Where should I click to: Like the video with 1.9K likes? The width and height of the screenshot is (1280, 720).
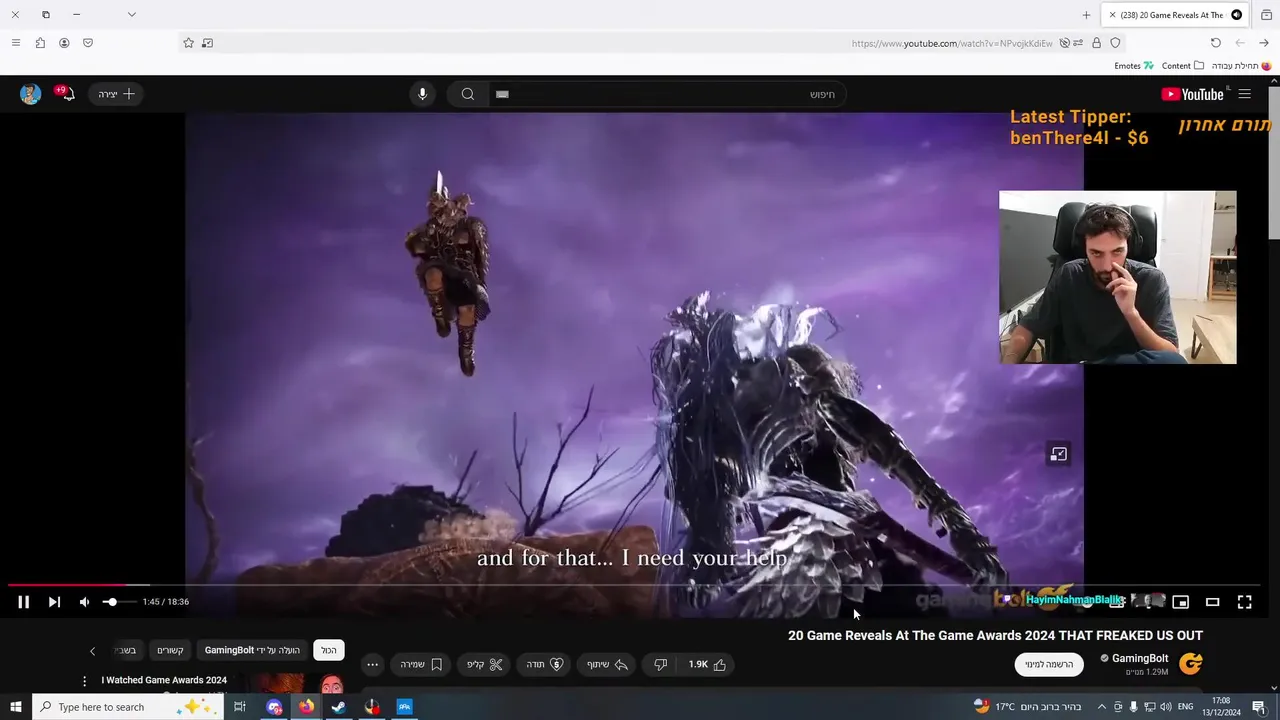pyautogui.click(x=708, y=664)
